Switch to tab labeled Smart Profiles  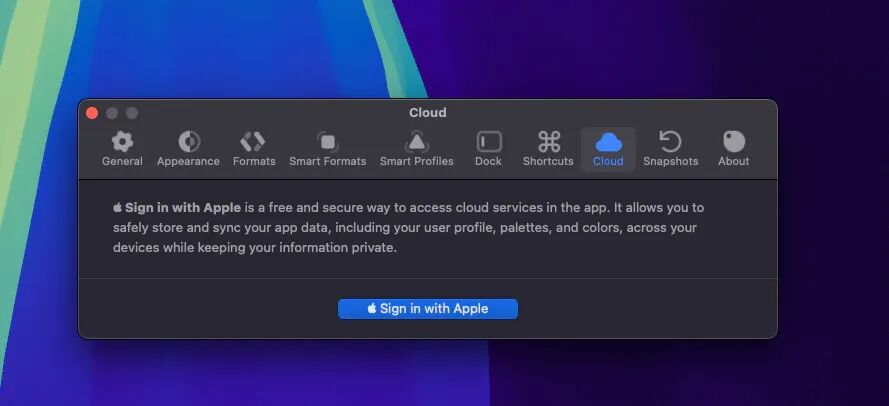(x=417, y=161)
